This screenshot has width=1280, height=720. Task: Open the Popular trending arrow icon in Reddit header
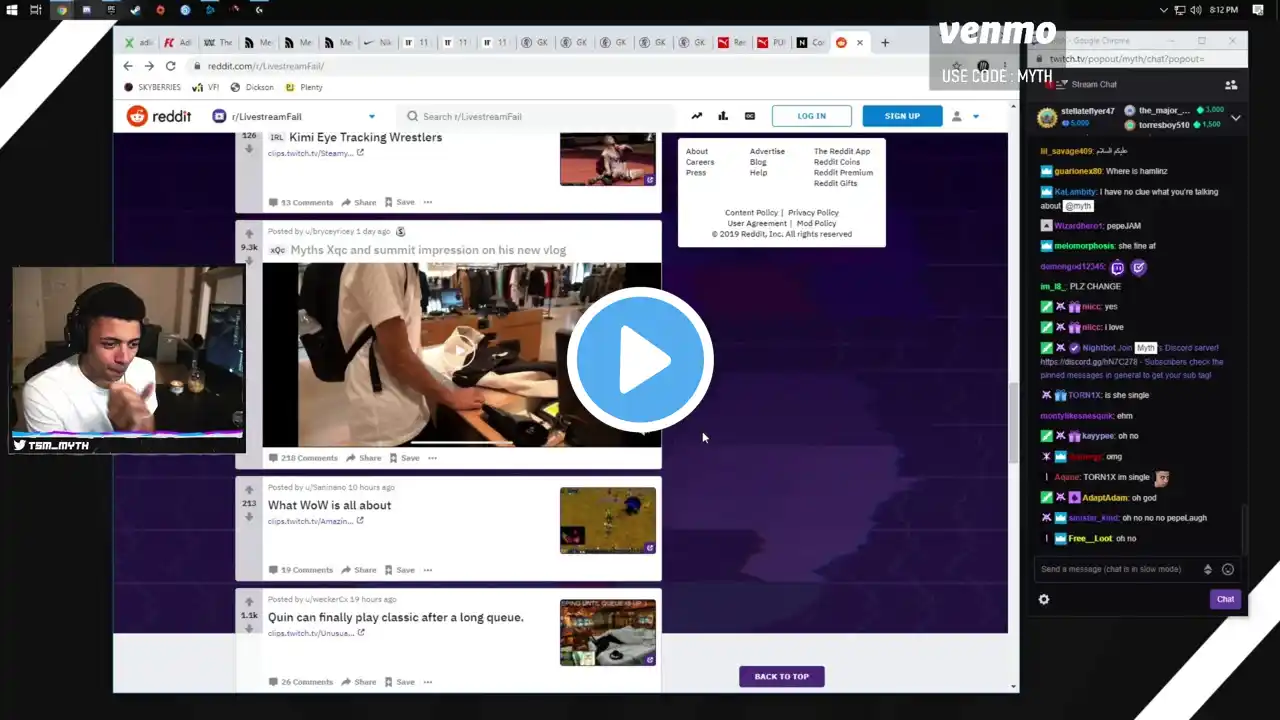coord(697,116)
